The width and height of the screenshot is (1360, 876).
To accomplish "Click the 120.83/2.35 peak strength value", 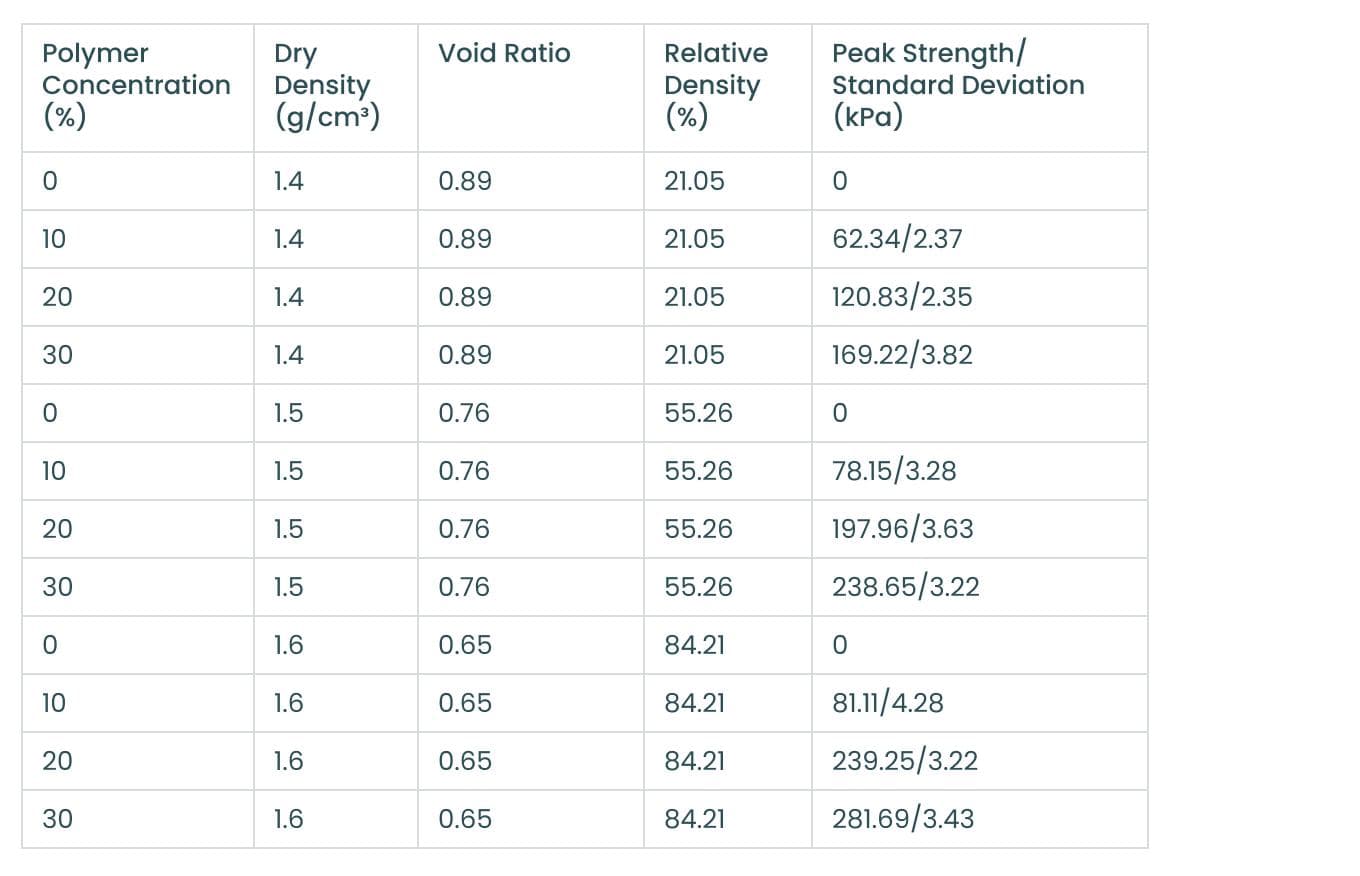I will click(x=902, y=297).
